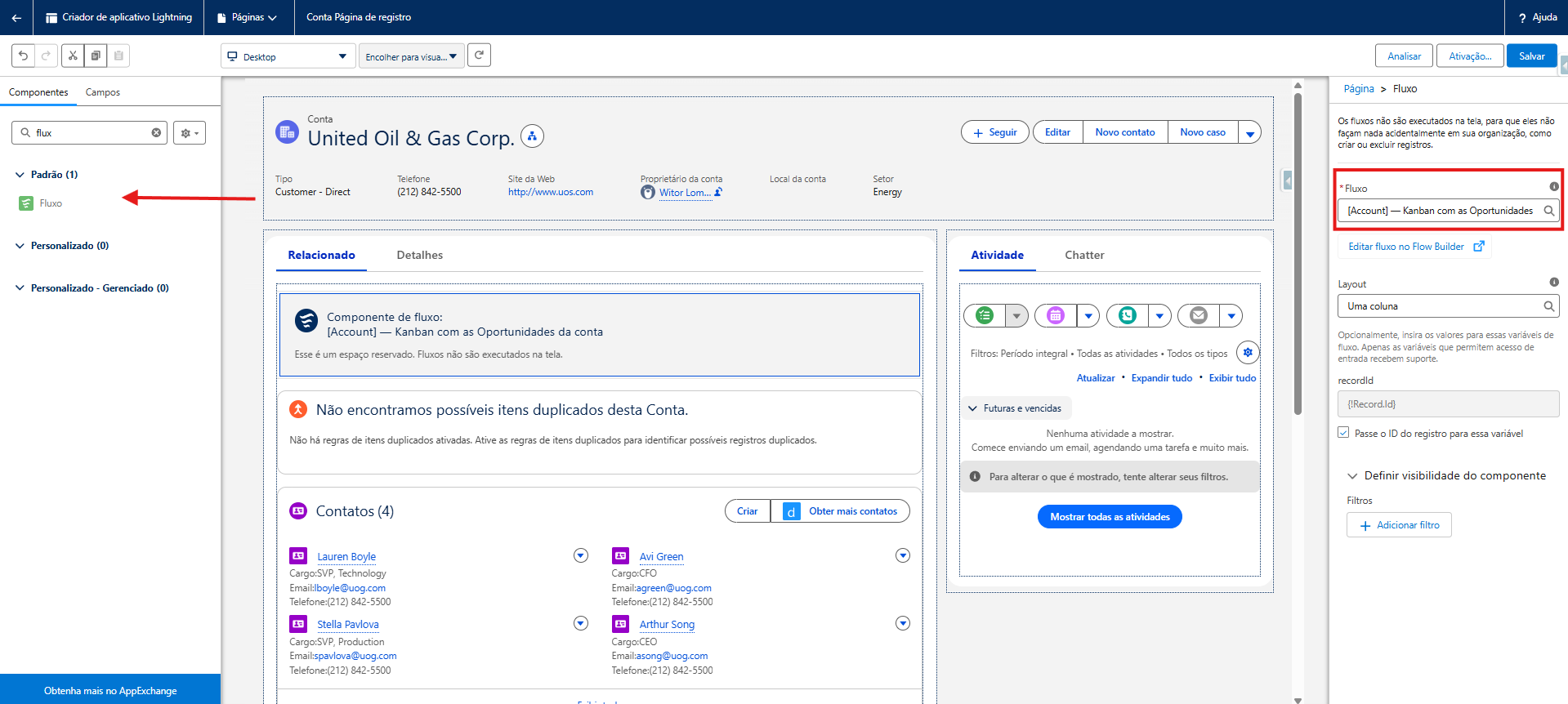Click the Novo contato button
This screenshot has height=704, width=1568.
[x=1125, y=132]
